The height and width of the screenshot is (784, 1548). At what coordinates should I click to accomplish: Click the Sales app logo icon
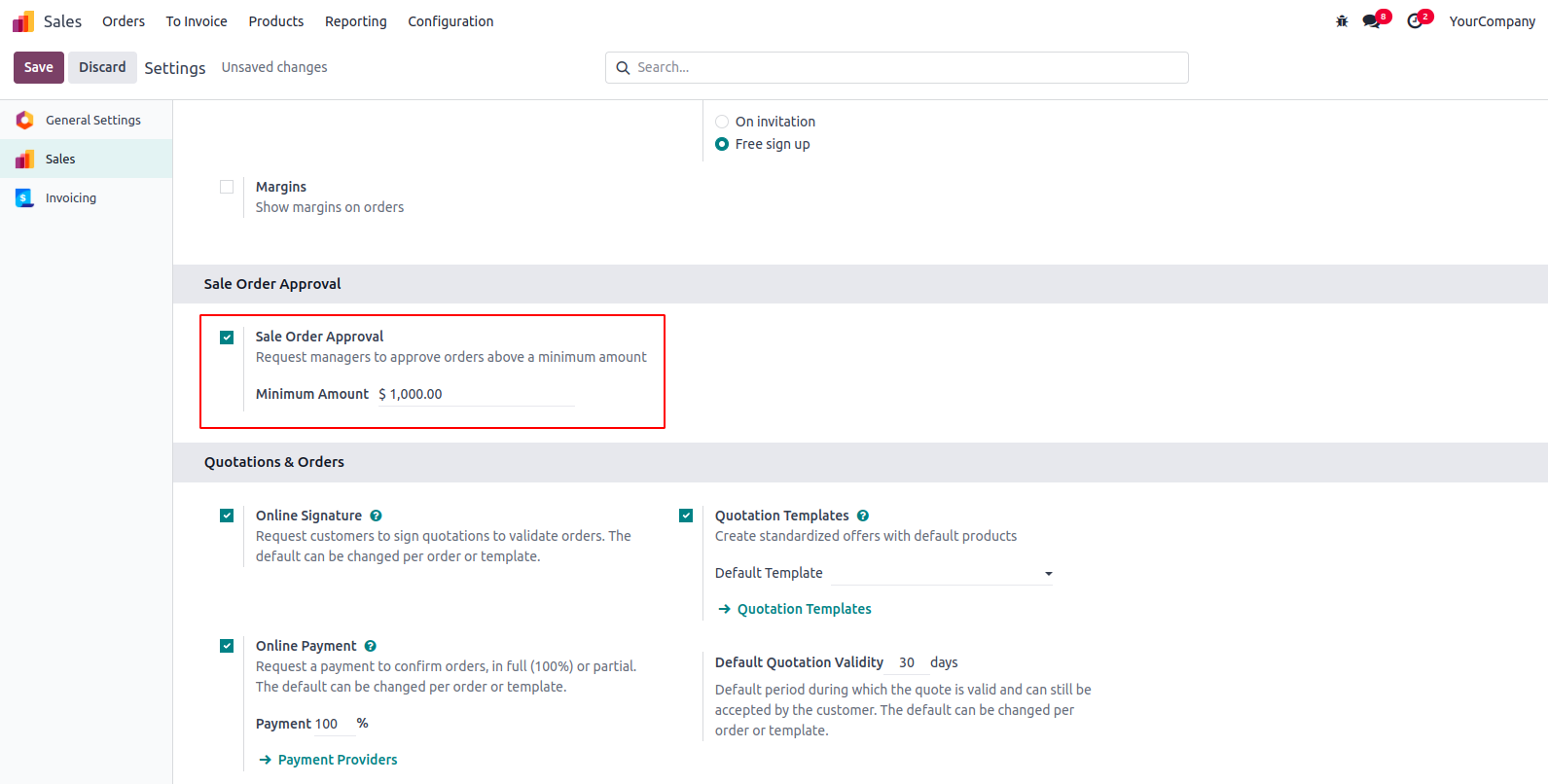click(x=23, y=21)
